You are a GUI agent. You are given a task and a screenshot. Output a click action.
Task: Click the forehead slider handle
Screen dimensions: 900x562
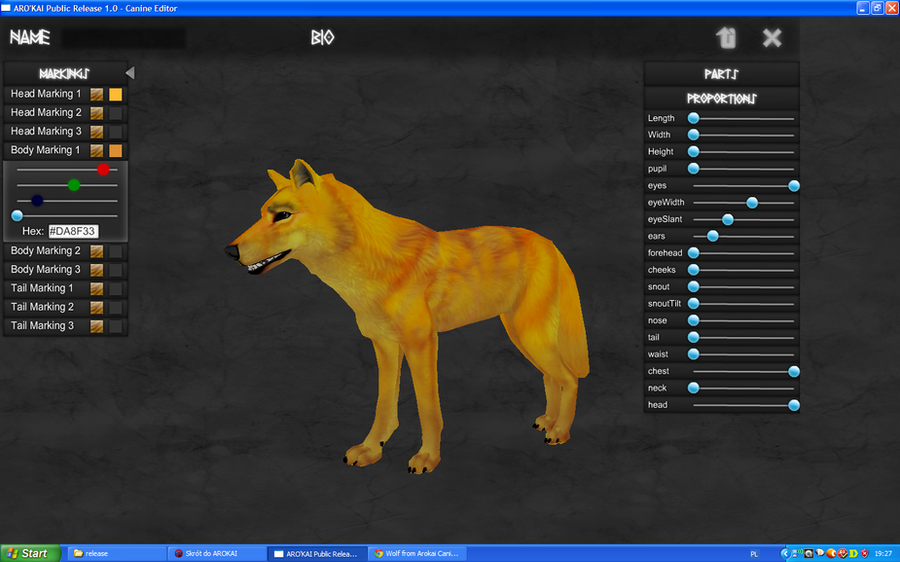click(693, 253)
